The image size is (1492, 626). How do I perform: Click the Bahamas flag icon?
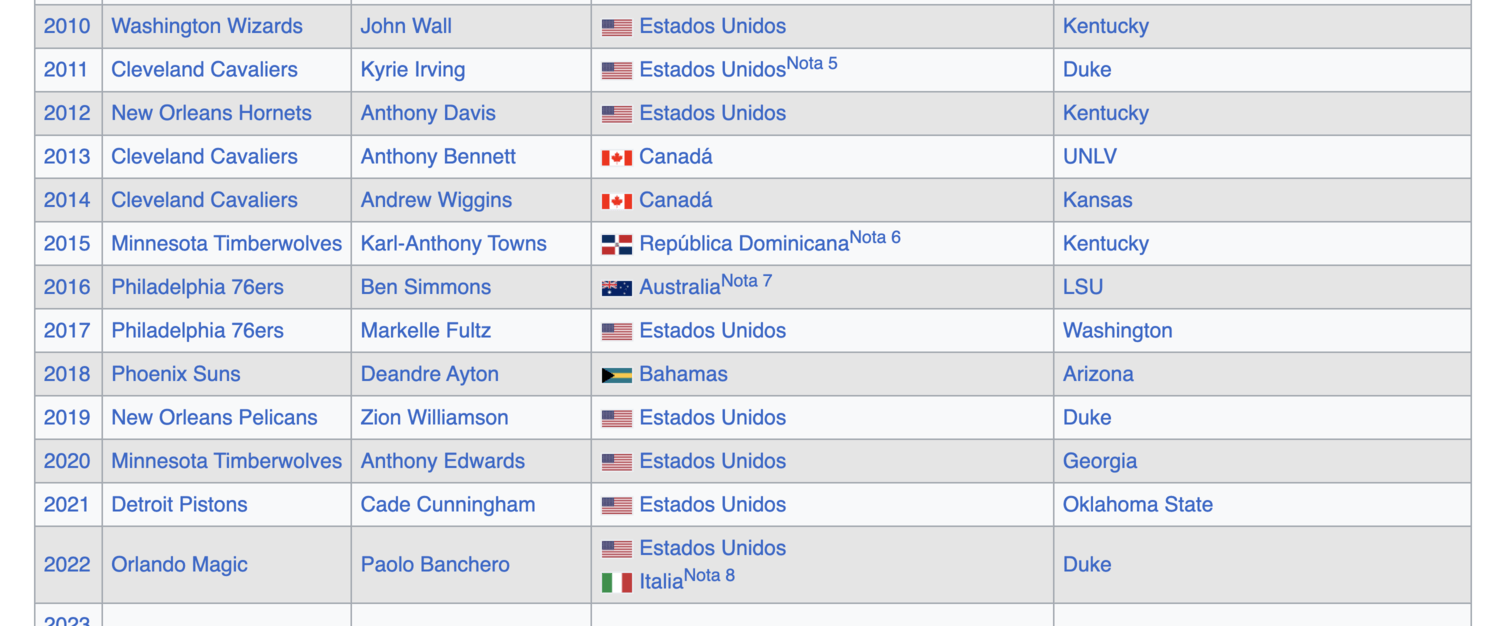616,375
